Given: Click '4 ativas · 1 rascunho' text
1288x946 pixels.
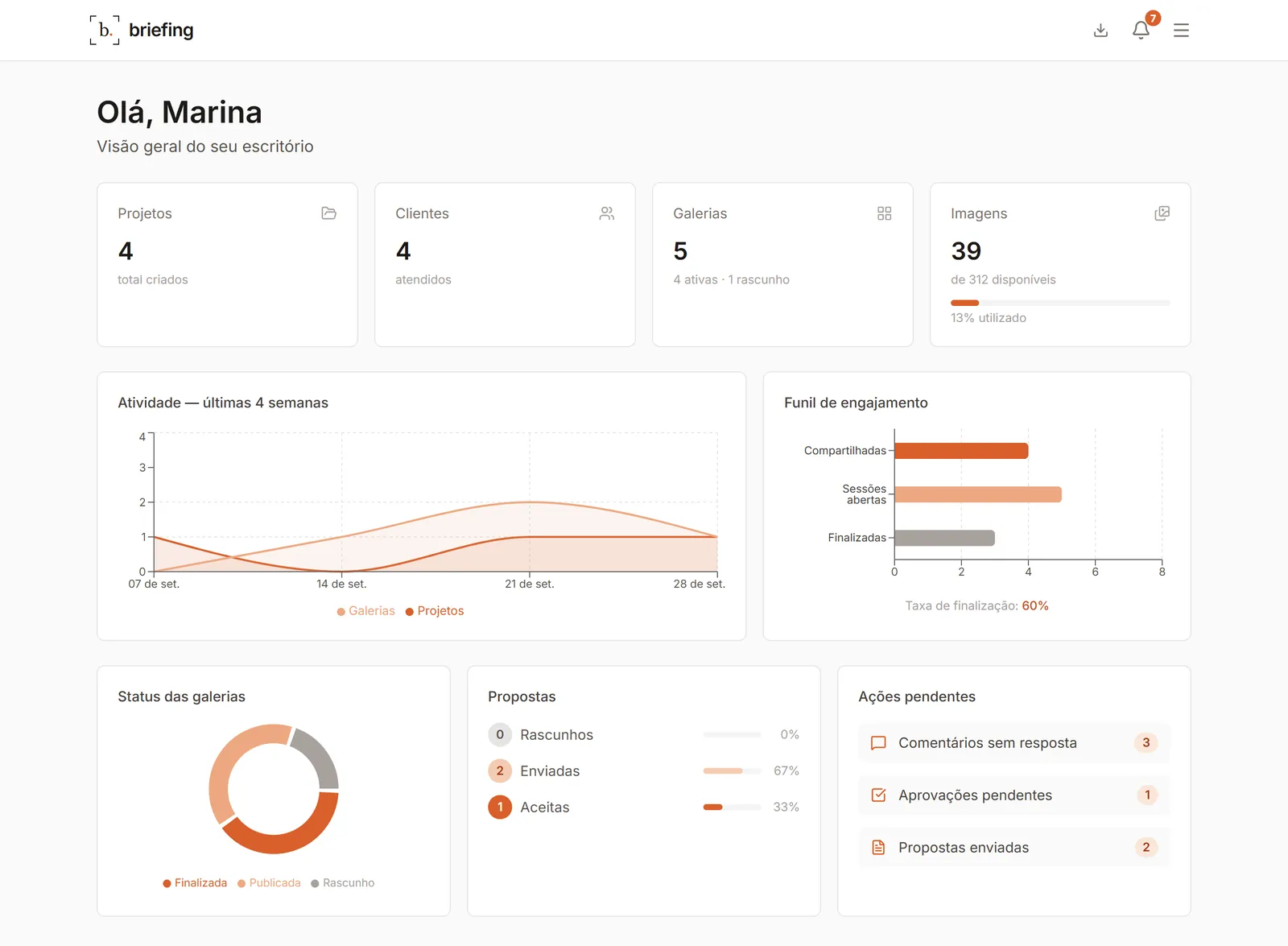Looking at the screenshot, I should (731, 279).
